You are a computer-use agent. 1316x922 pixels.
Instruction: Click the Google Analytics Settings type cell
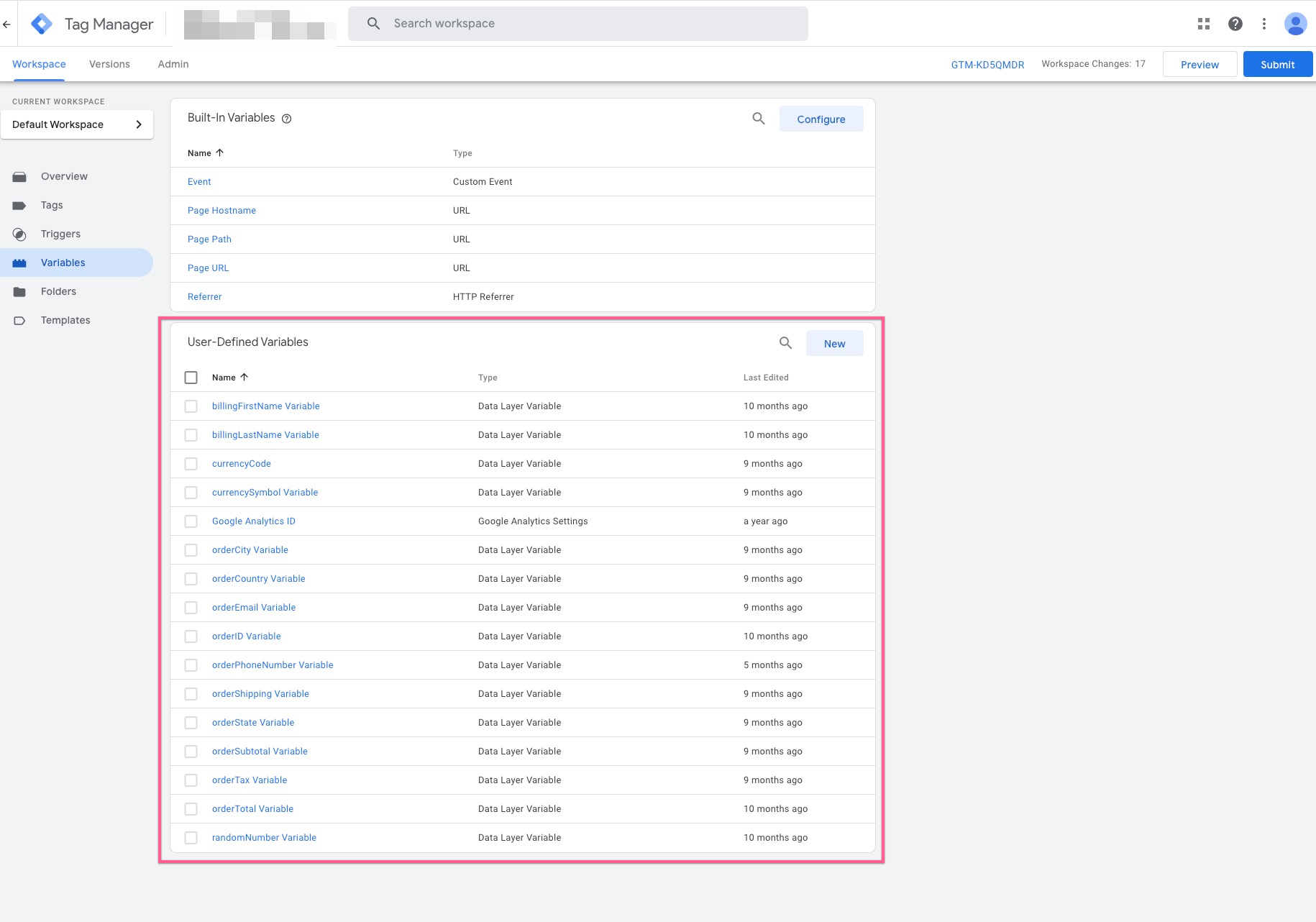point(533,521)
